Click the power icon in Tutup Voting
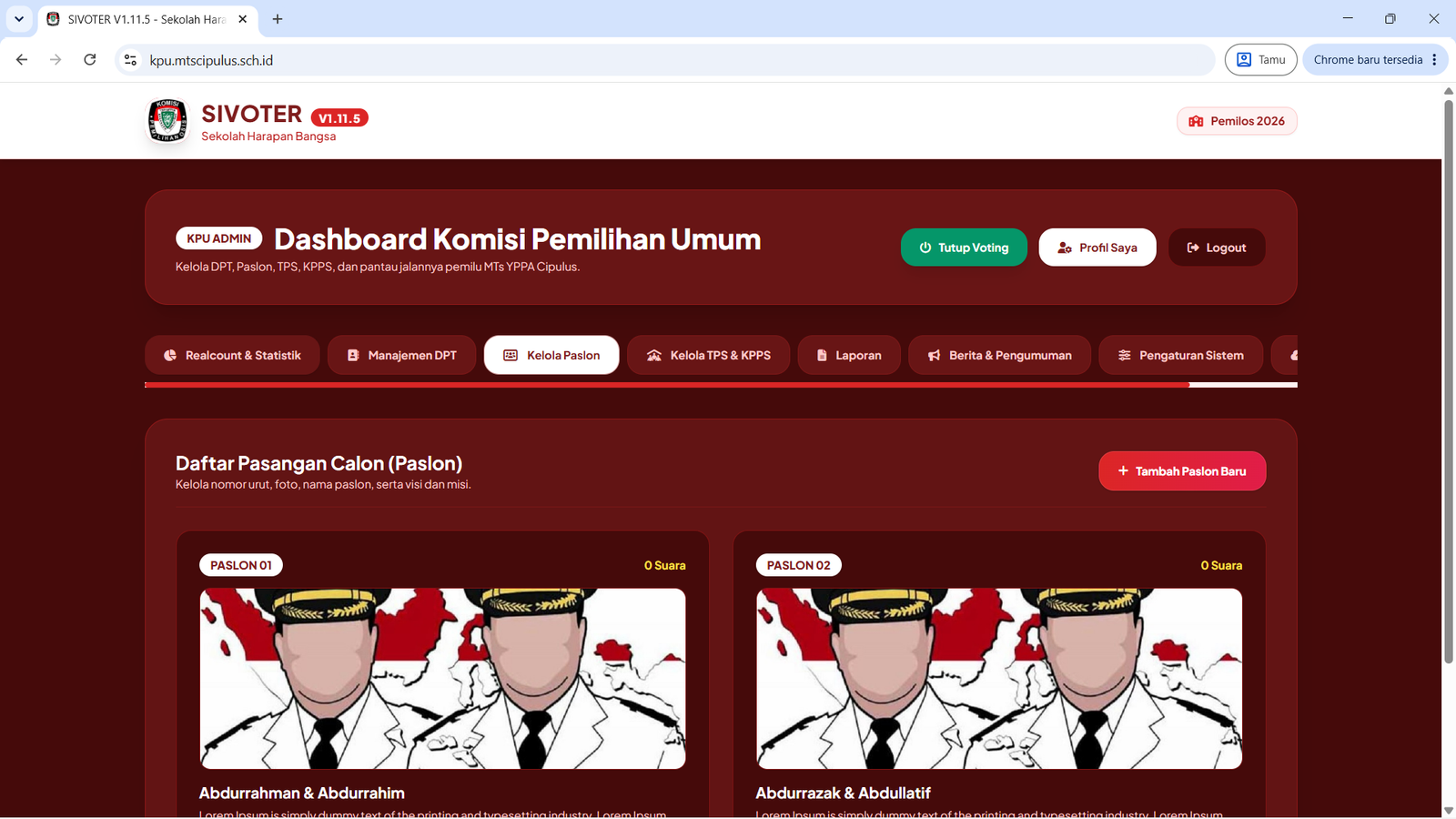The image size is (1456, 819). pyautogui.click(x=925, y=248)
